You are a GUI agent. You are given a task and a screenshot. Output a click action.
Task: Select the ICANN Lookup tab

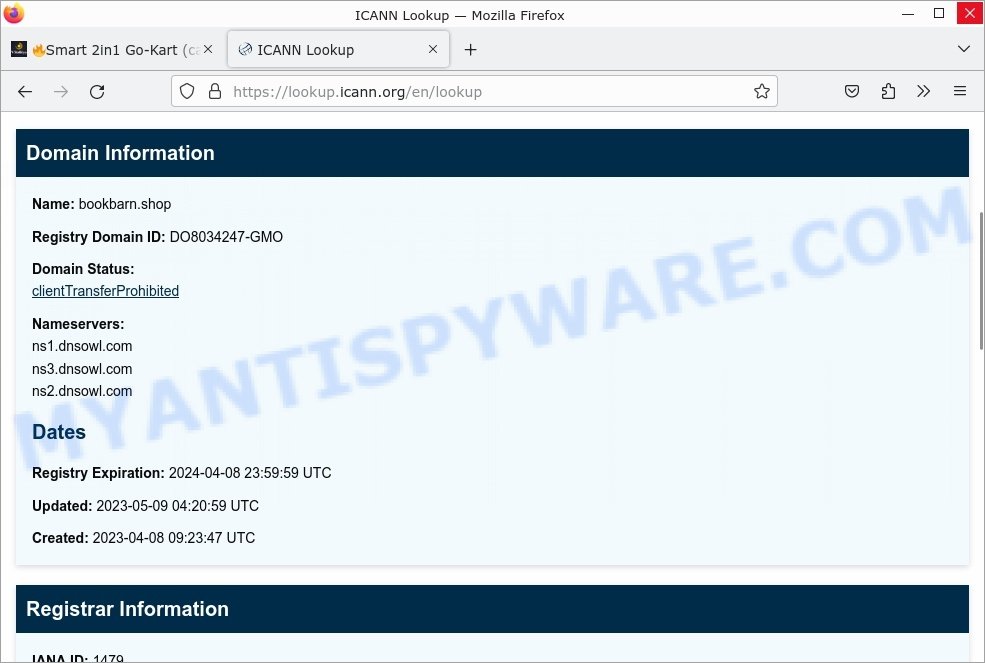coord(338,50)
